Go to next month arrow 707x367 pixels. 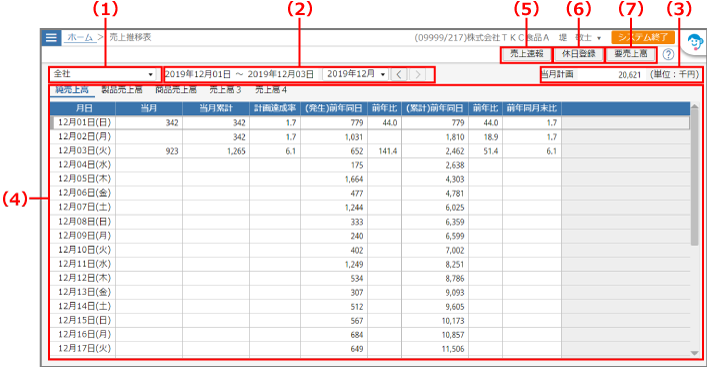click(418, 74)
